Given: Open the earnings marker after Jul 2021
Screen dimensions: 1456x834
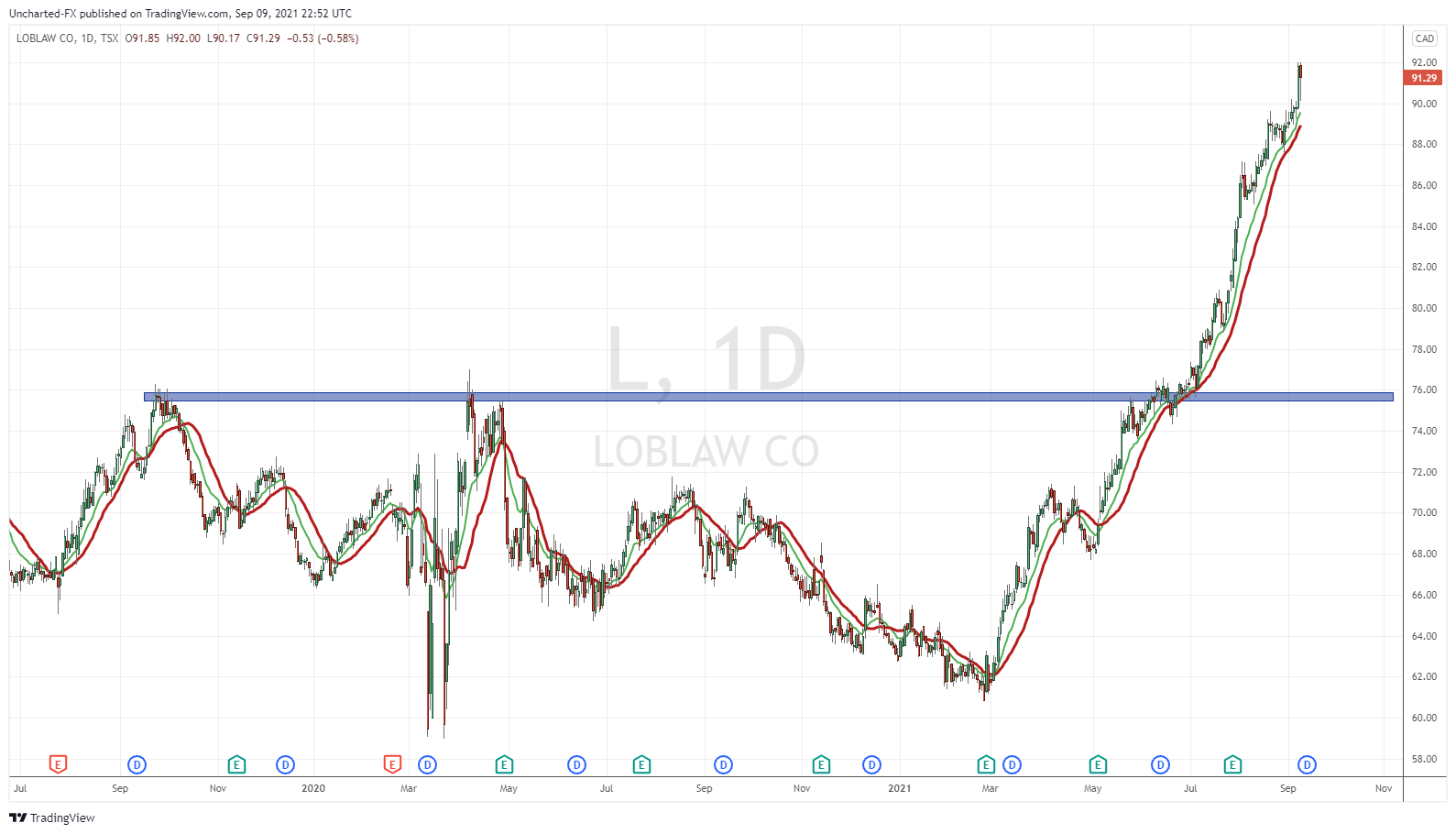Looking at the screenshot, I should click(x=1232, y=763).
